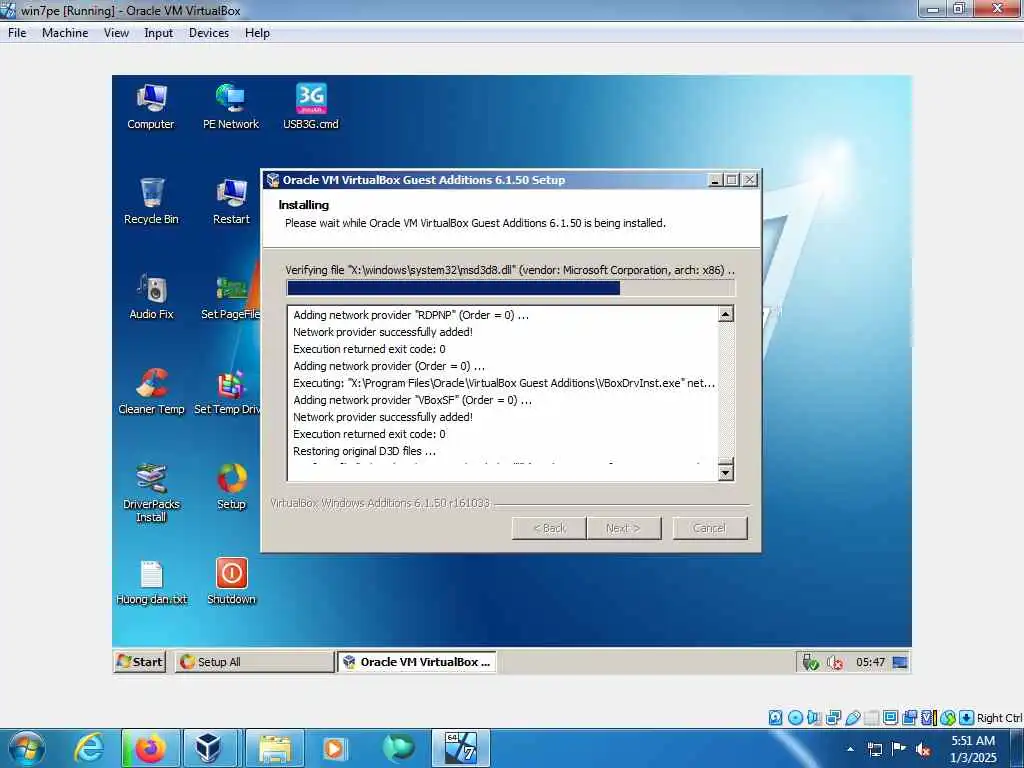Click VirtualBox keyboard capture arrow icon

click(x=967, y=718)
